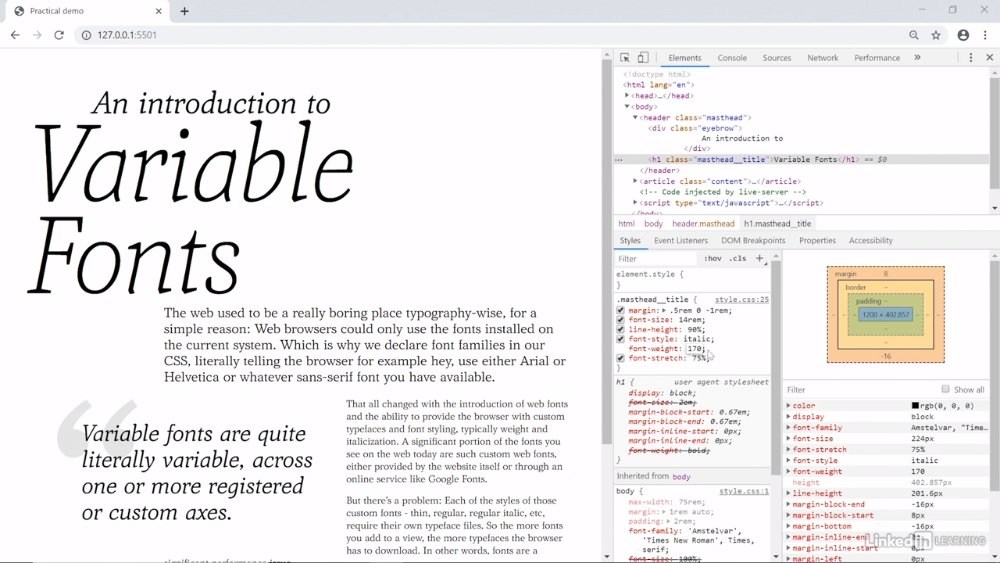Go back using the browser back arrow
This screenshot has width=1000, height=563.
(x=15, y=35)
